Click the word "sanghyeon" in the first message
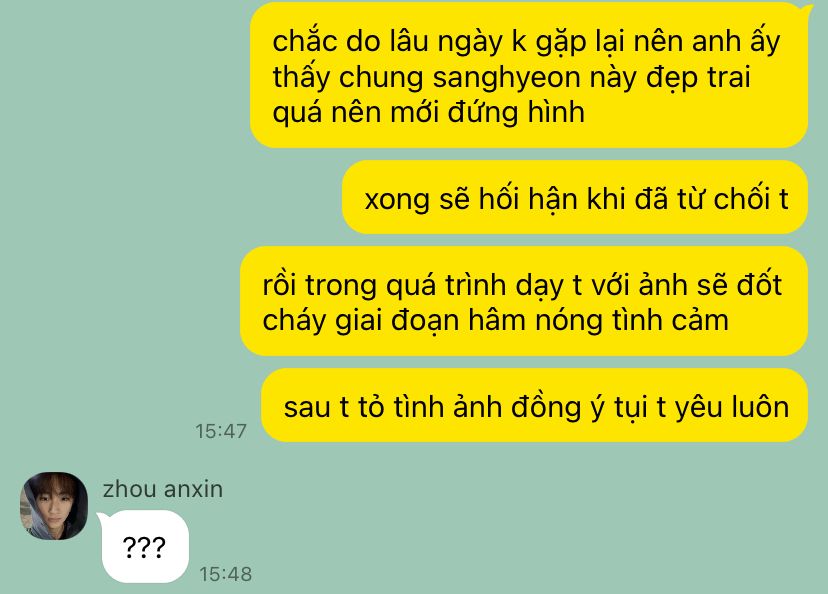Viewport: 828px width, 594px height. 506,77
